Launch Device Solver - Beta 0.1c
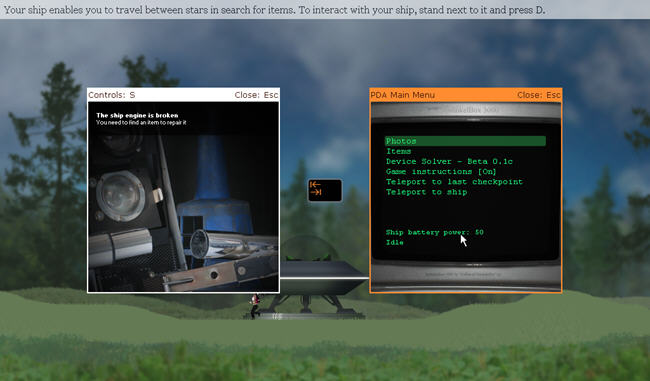This screenshot has width=650, height=381. [449, 161]
